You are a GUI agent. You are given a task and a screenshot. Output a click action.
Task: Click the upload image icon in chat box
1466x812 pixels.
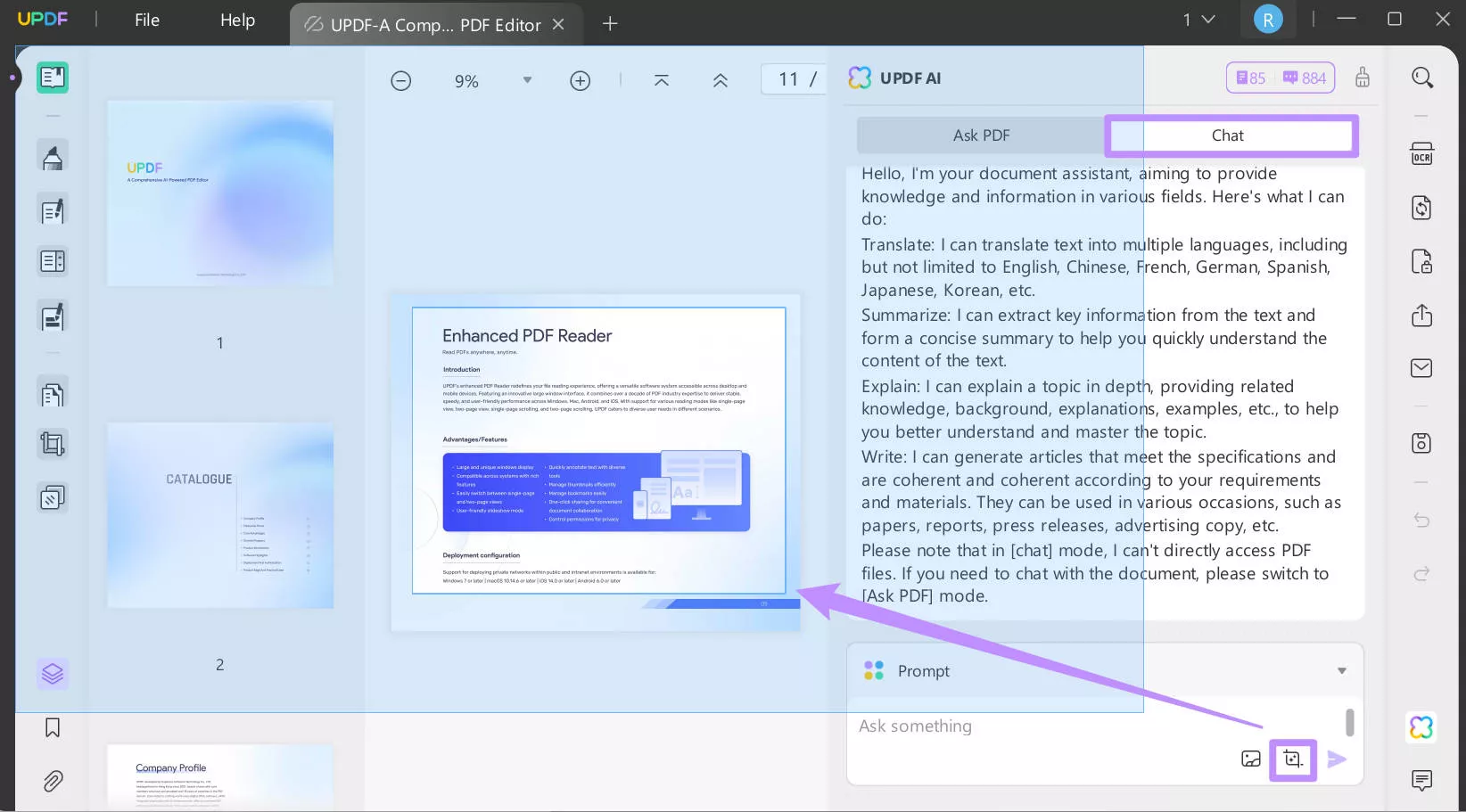point(1251,759)
